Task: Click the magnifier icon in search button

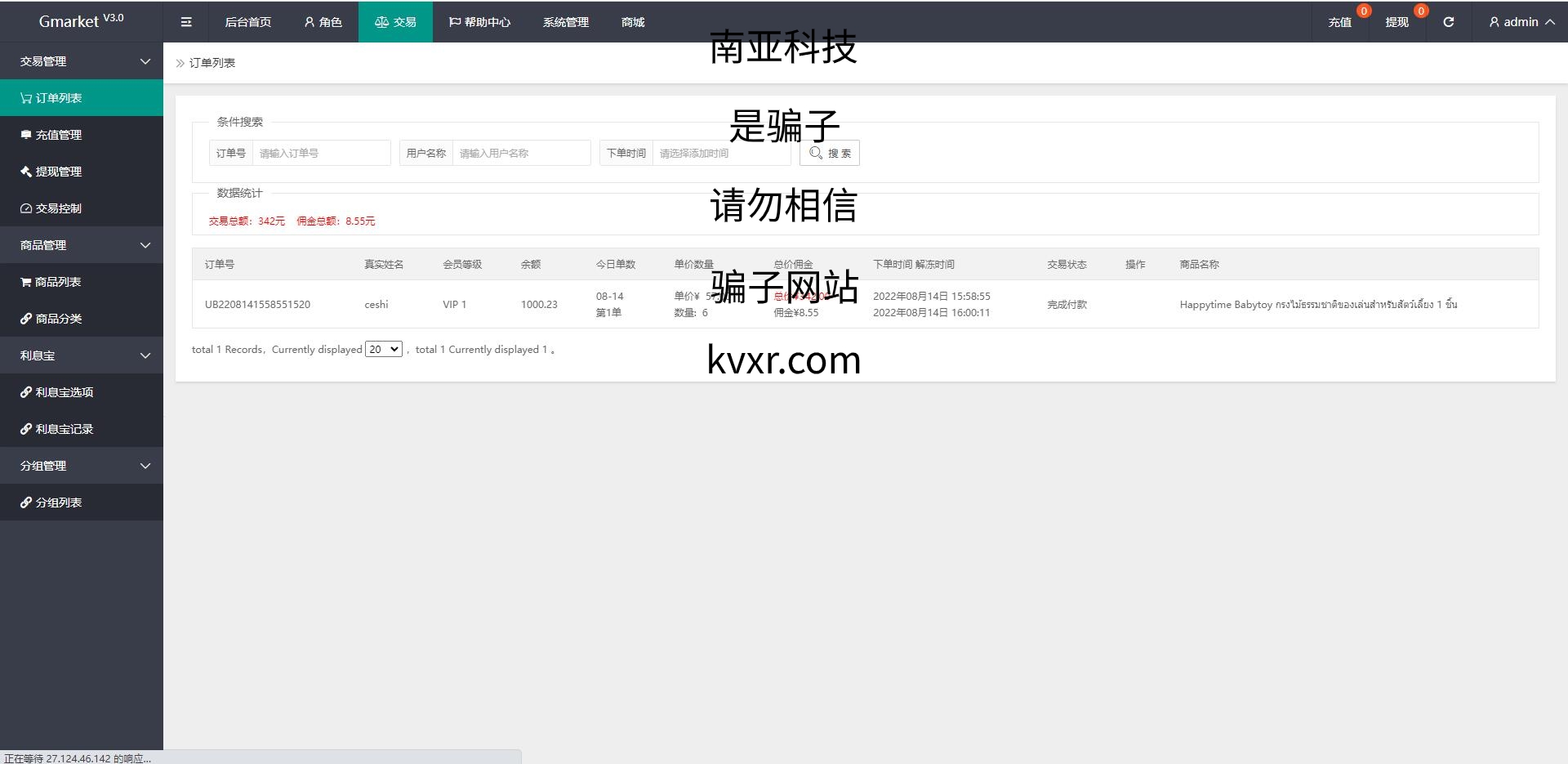Action: (815, 153)
